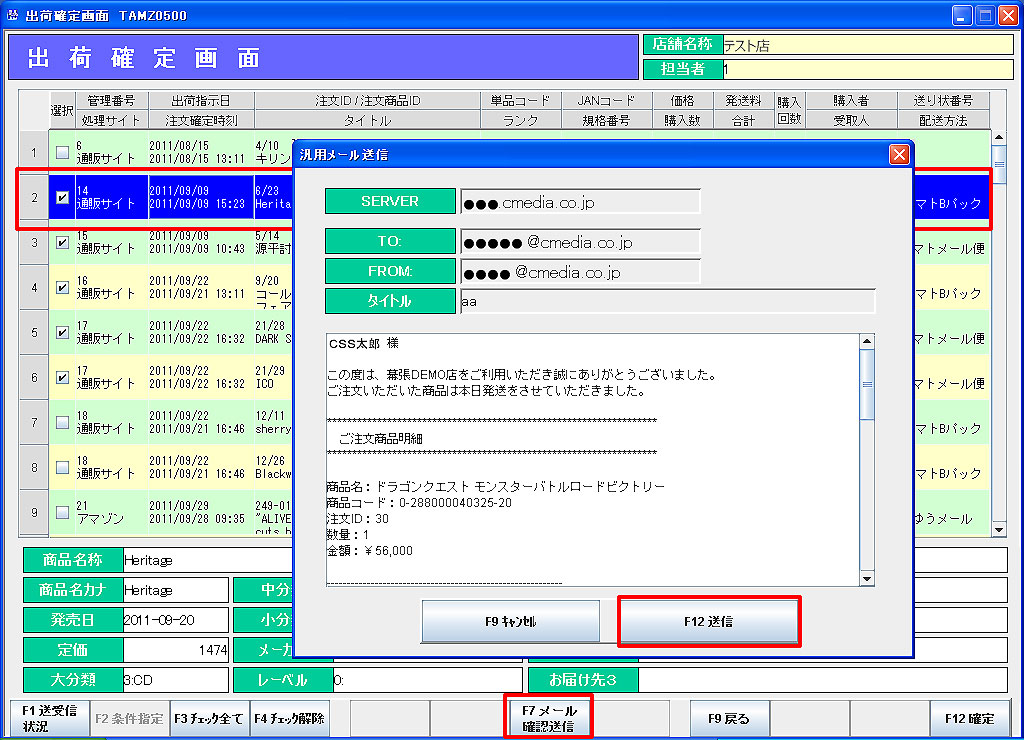
Task: Click the 定価 price field
Action: coord(176,650)
